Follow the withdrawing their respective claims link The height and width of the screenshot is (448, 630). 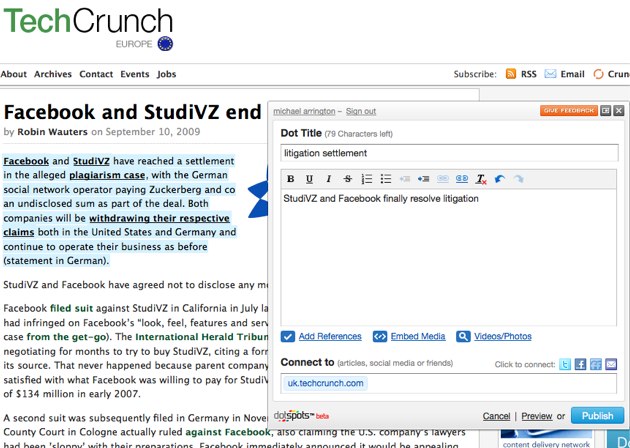[x=117, y=225]
